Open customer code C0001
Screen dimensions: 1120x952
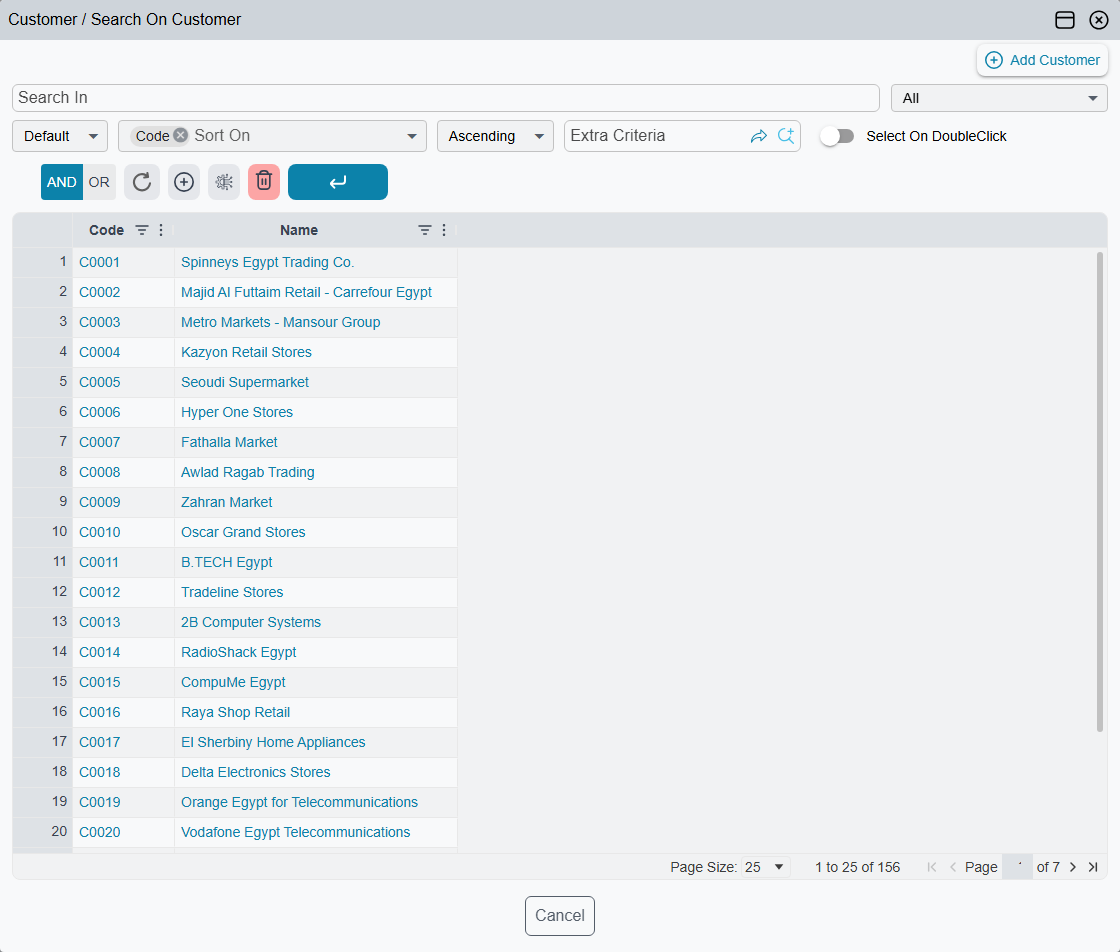click(99, 262)
